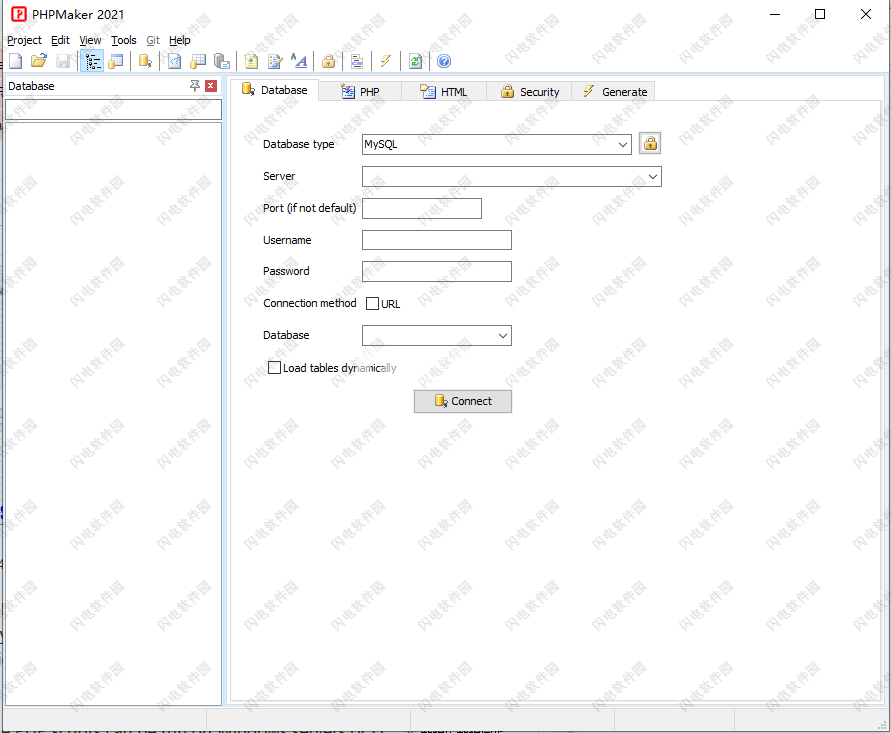
Task: Click the database window icon next to tree view
Action: [116, 61]
